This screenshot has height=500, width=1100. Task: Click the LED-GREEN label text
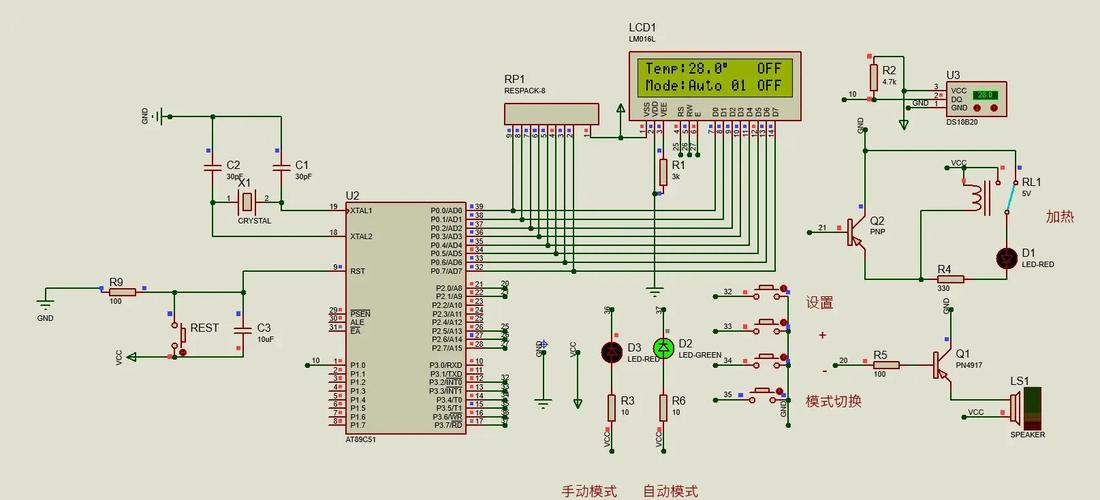coord(700,356)
